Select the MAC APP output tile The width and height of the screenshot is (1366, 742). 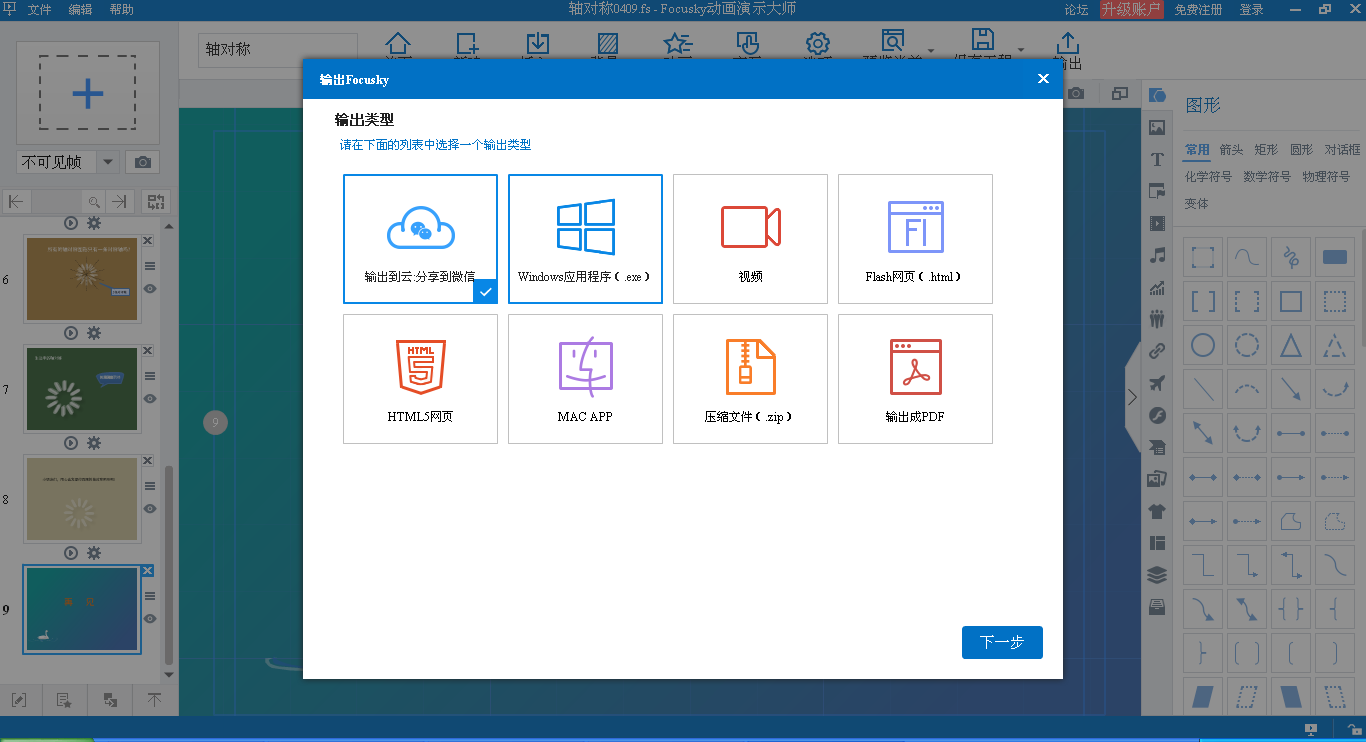tap(585, 379)
